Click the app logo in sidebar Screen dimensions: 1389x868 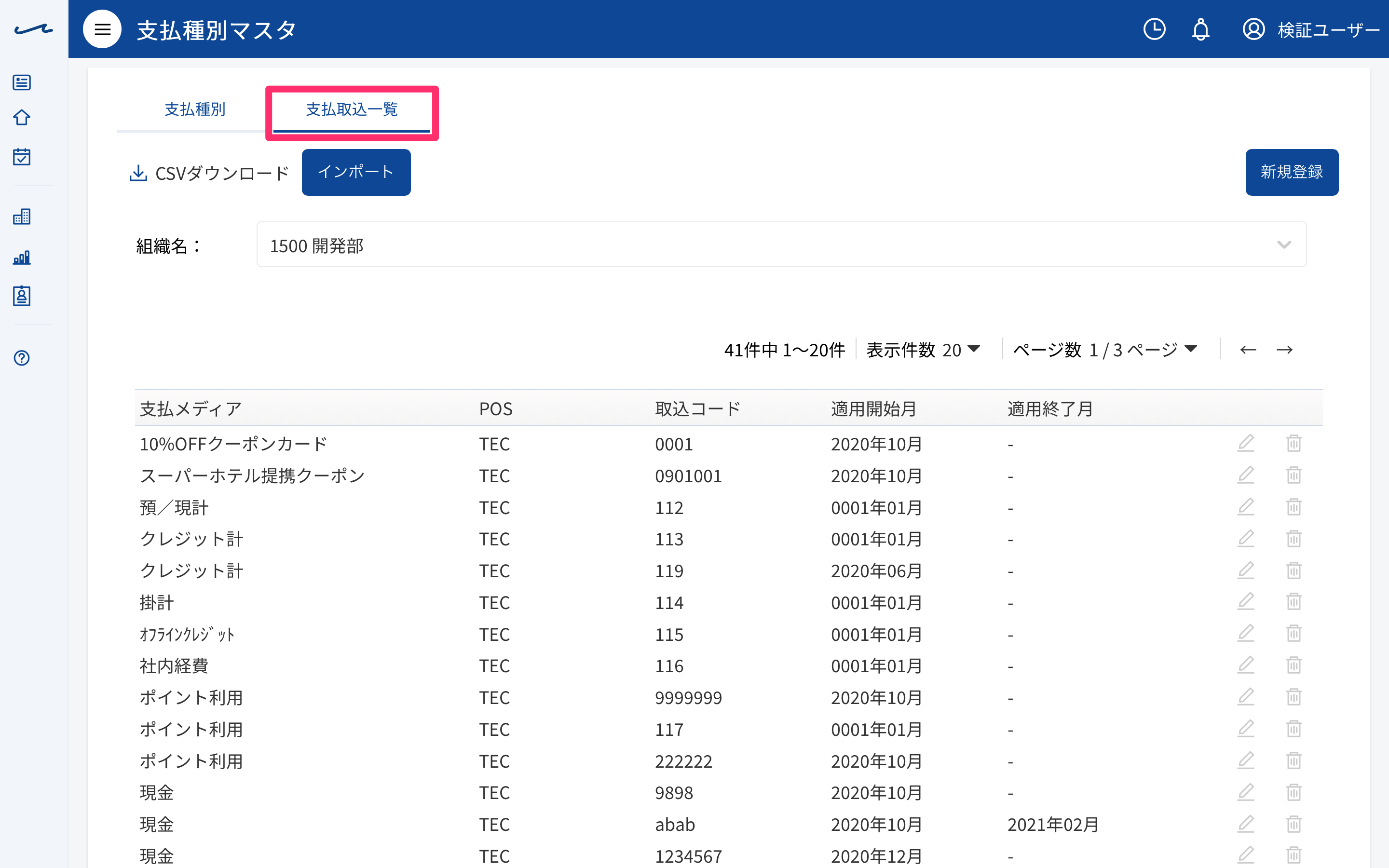[33, 29]
